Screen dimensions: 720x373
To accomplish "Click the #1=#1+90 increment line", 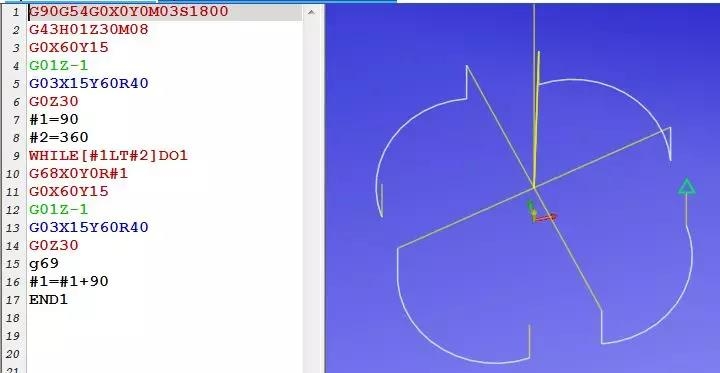I will coord(69,282).
